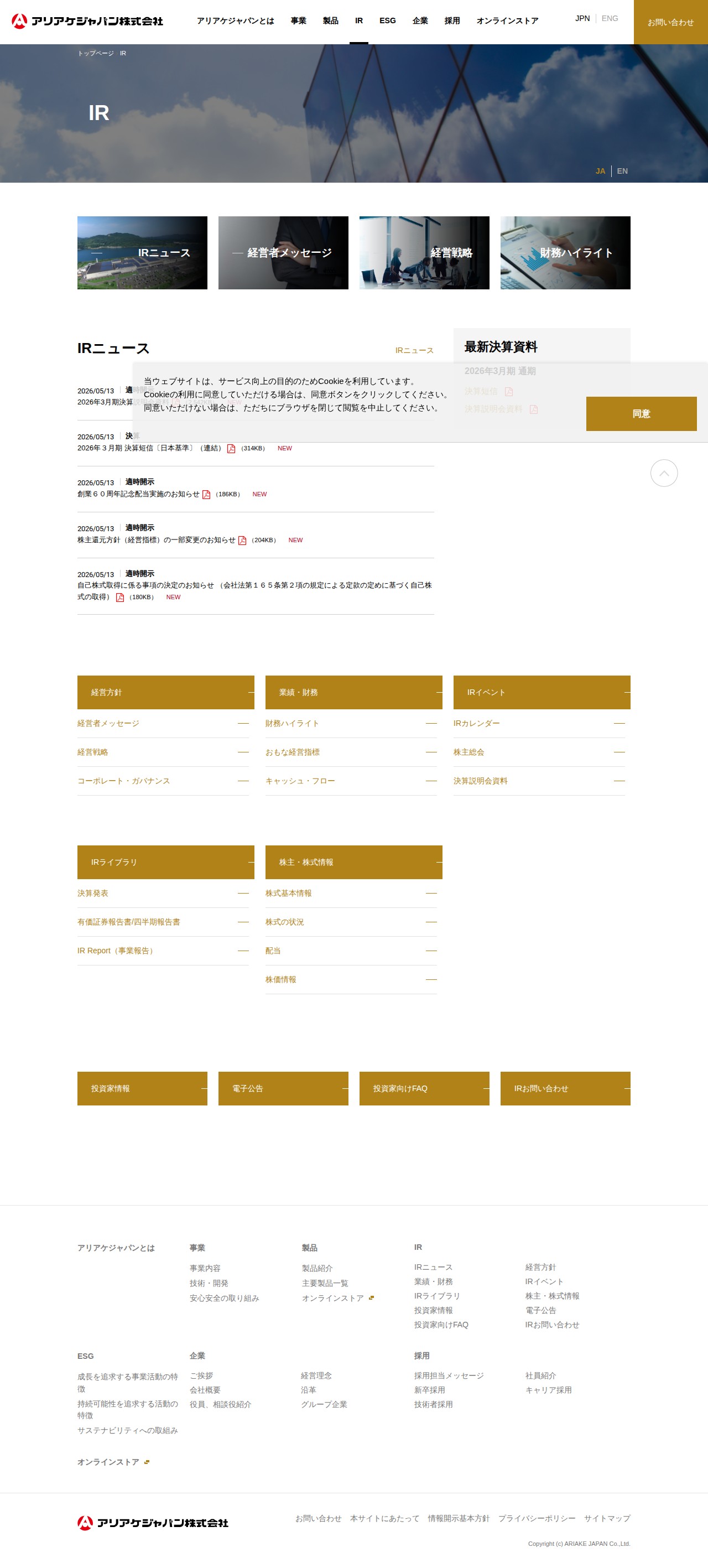Open 事業 menu in header navigation
The height and width of the screenshot is (1568, 708).
point(298,22)
